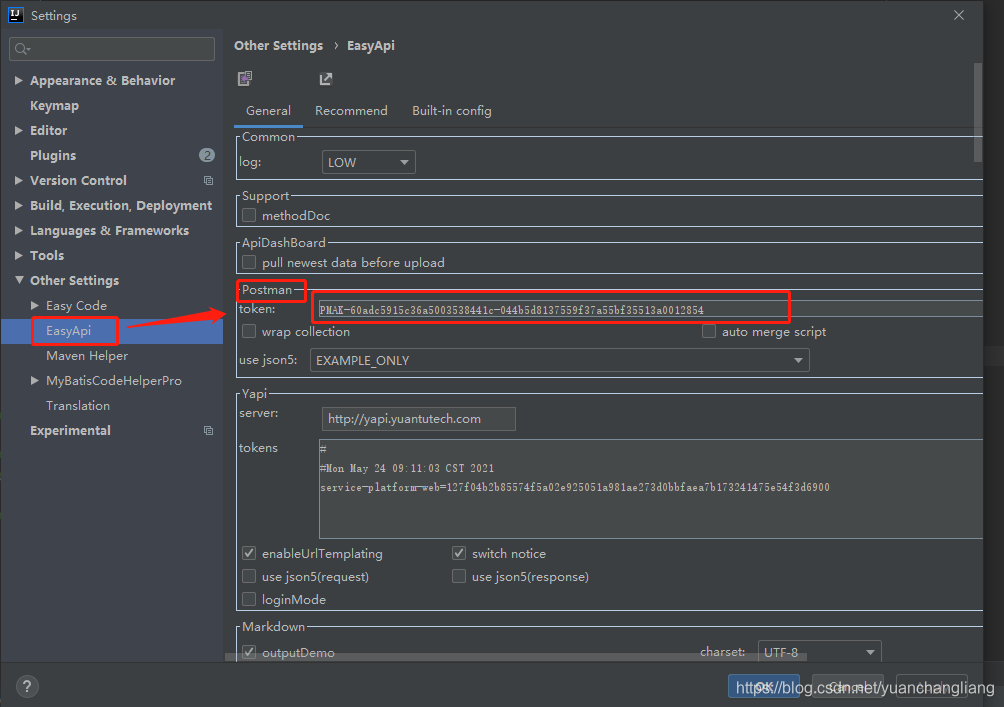
Task: Collapse the Other Settings section
Action: [x=19, y=280]
